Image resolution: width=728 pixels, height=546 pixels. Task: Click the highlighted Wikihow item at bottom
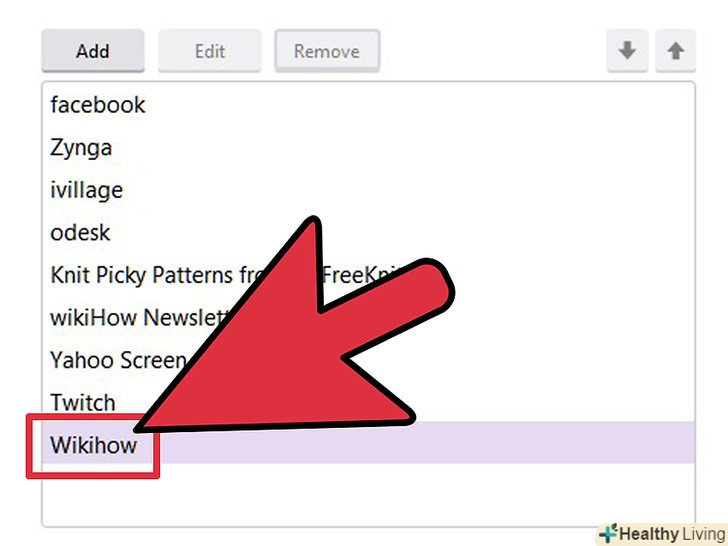pyautogui.click(x=94, y=445)
